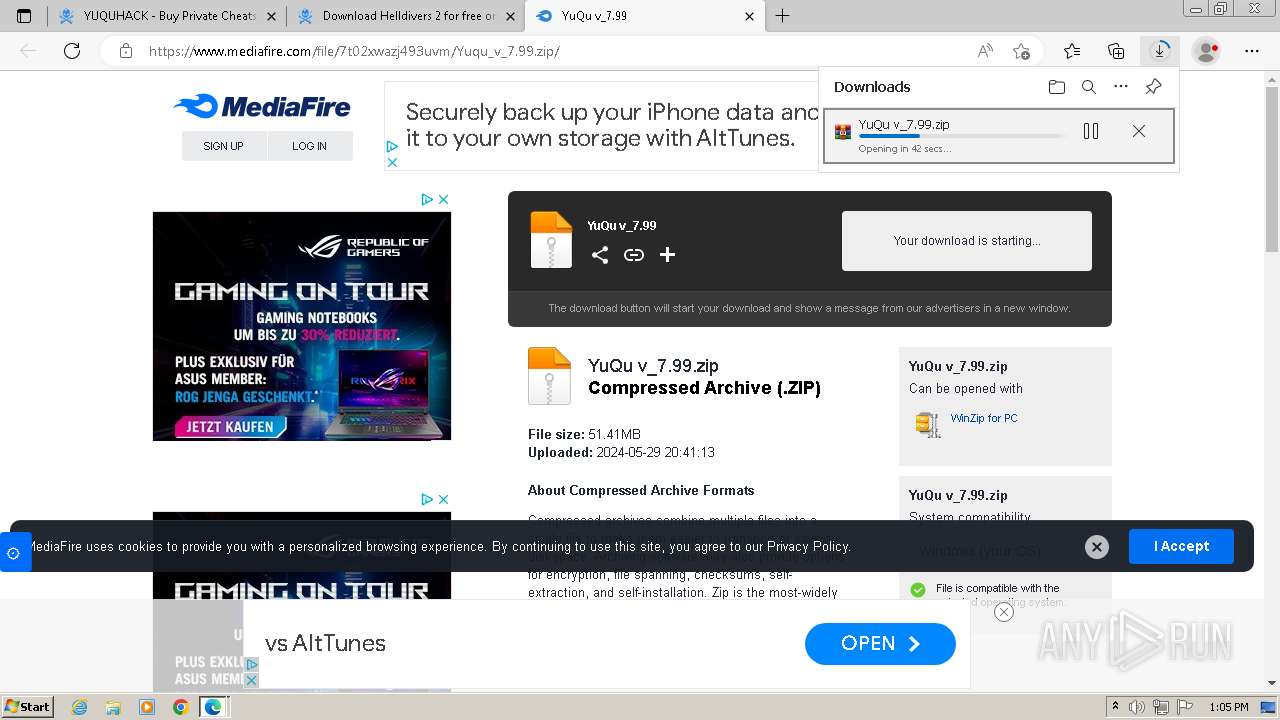Click the taskbar clock 1:05 PM
Viewport: 1280px width, 720px height.
[1228, 707]
